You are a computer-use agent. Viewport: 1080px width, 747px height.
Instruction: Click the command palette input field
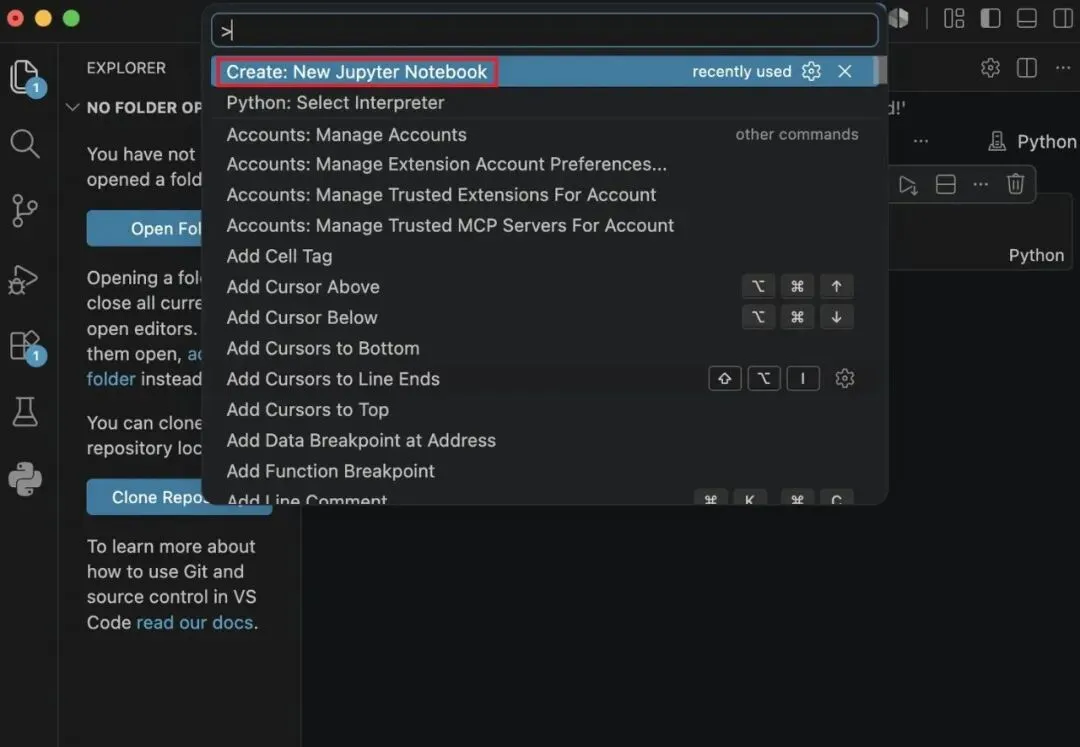(545, 30)
